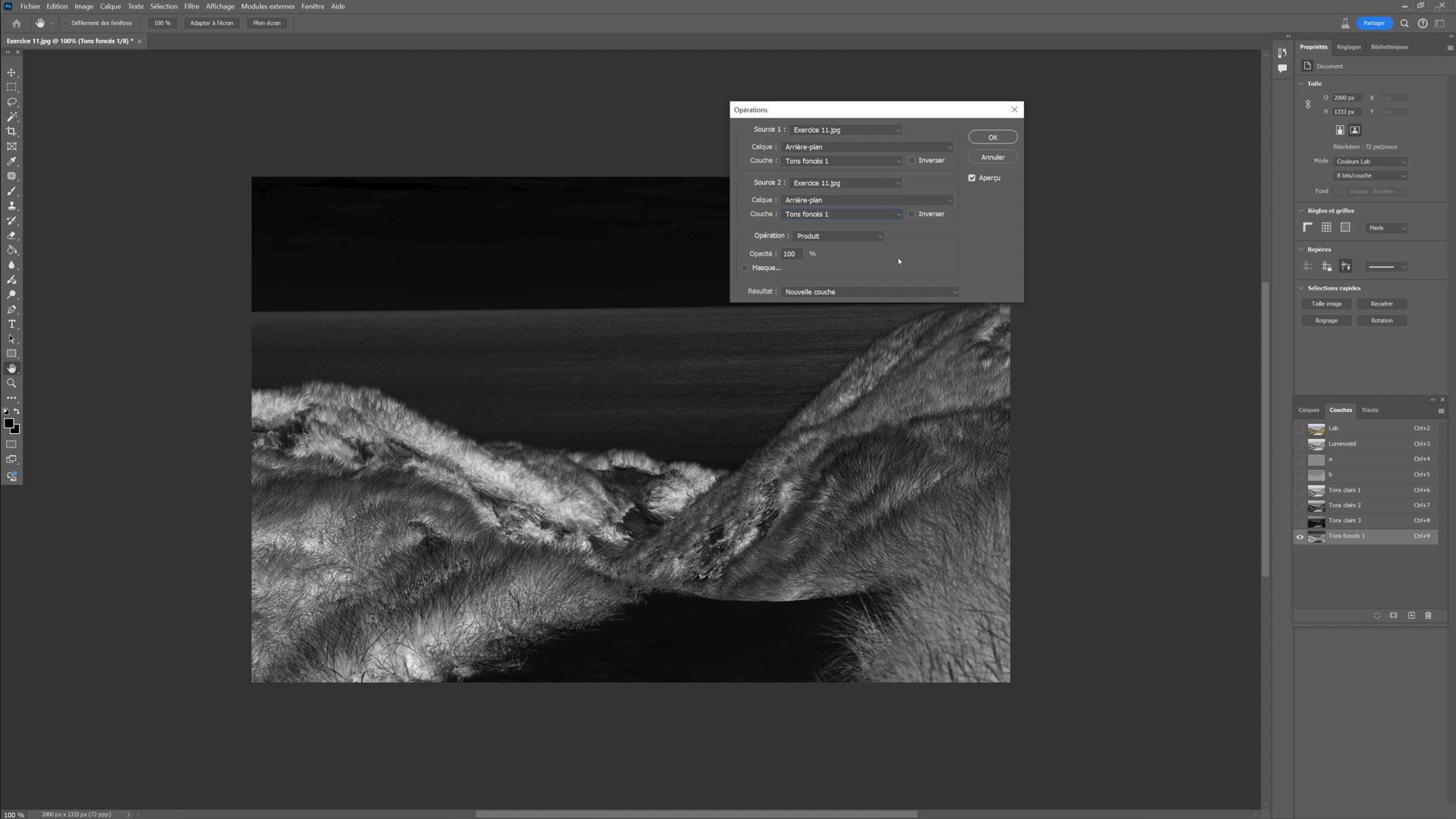This screenshot has width=1456, height=819.
Task: Click the Partager button
Action: [1373, 23]
